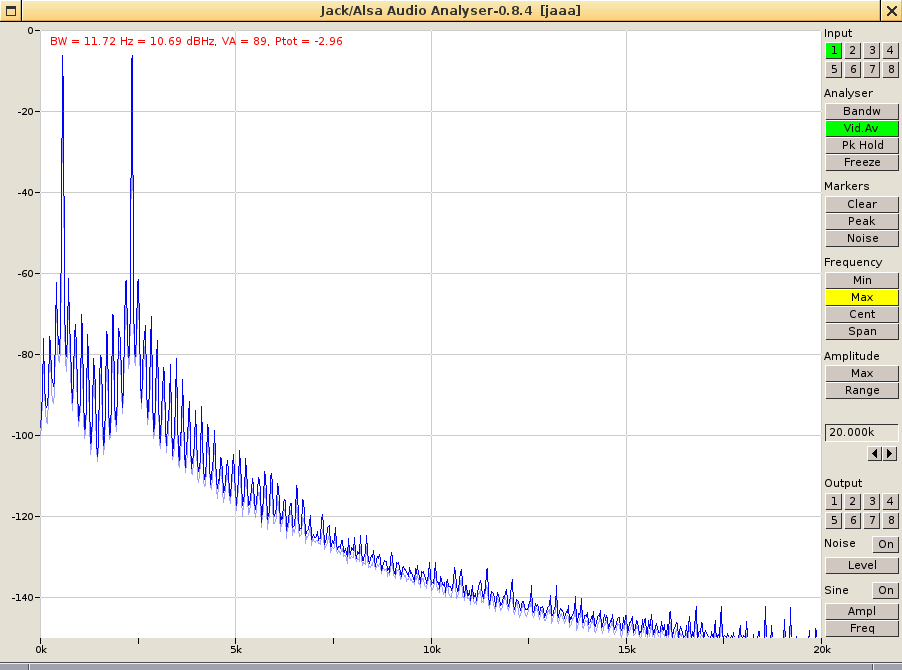The image size is (902, 670).
Task: Select Output channel 3
Action: [x=872, y=501]
